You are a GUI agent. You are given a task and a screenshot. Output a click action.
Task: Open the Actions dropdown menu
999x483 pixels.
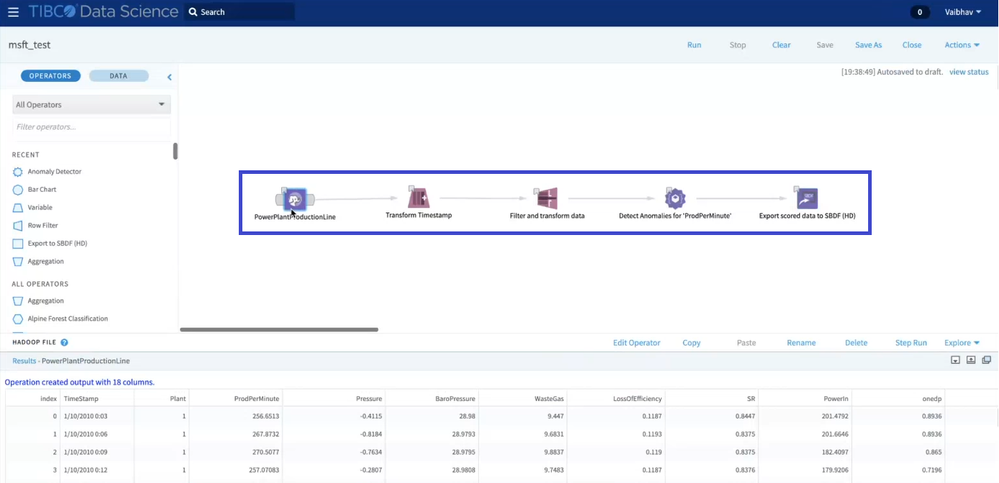pos(962,45)
